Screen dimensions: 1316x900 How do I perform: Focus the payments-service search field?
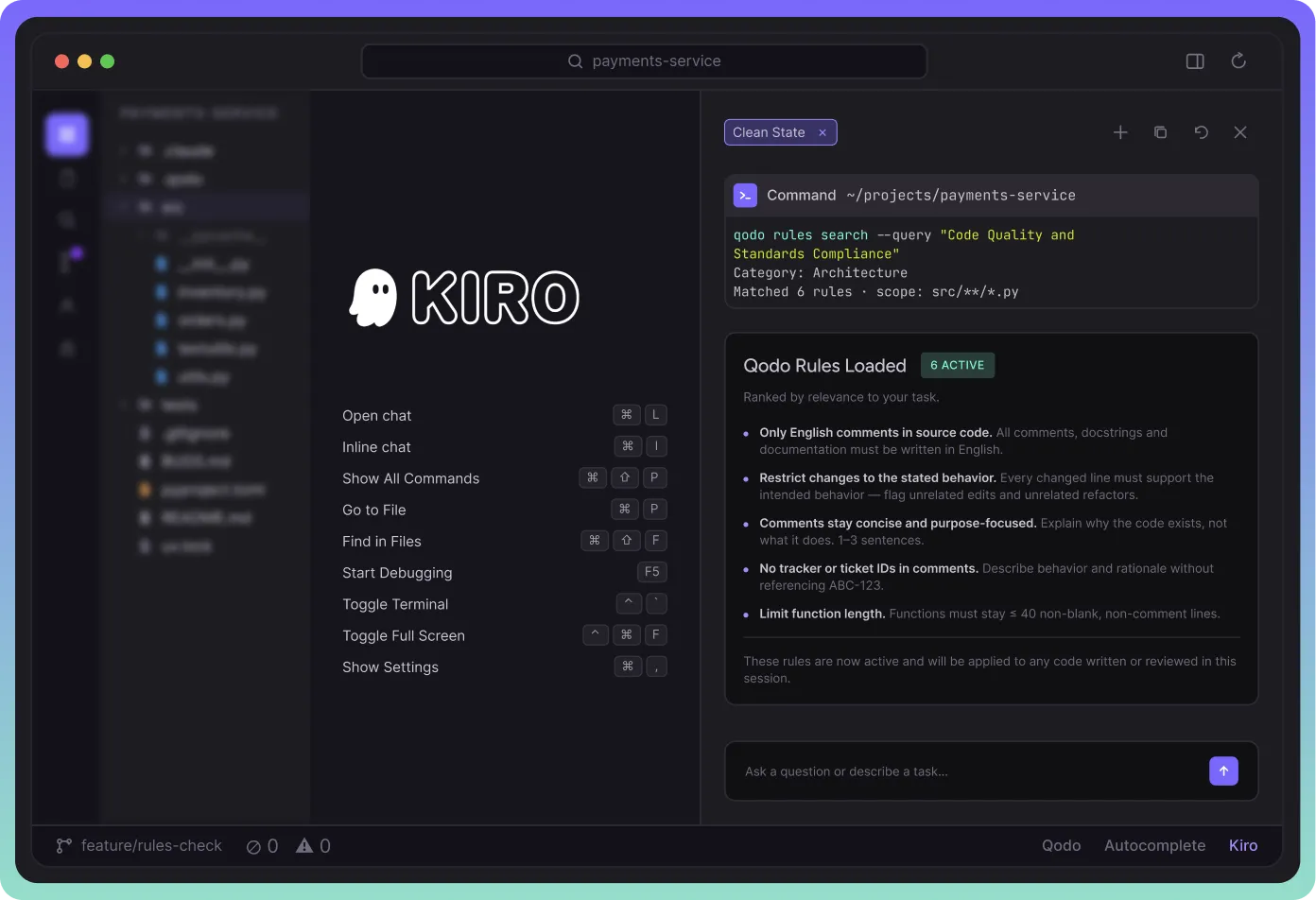click(x=644, y=61)
